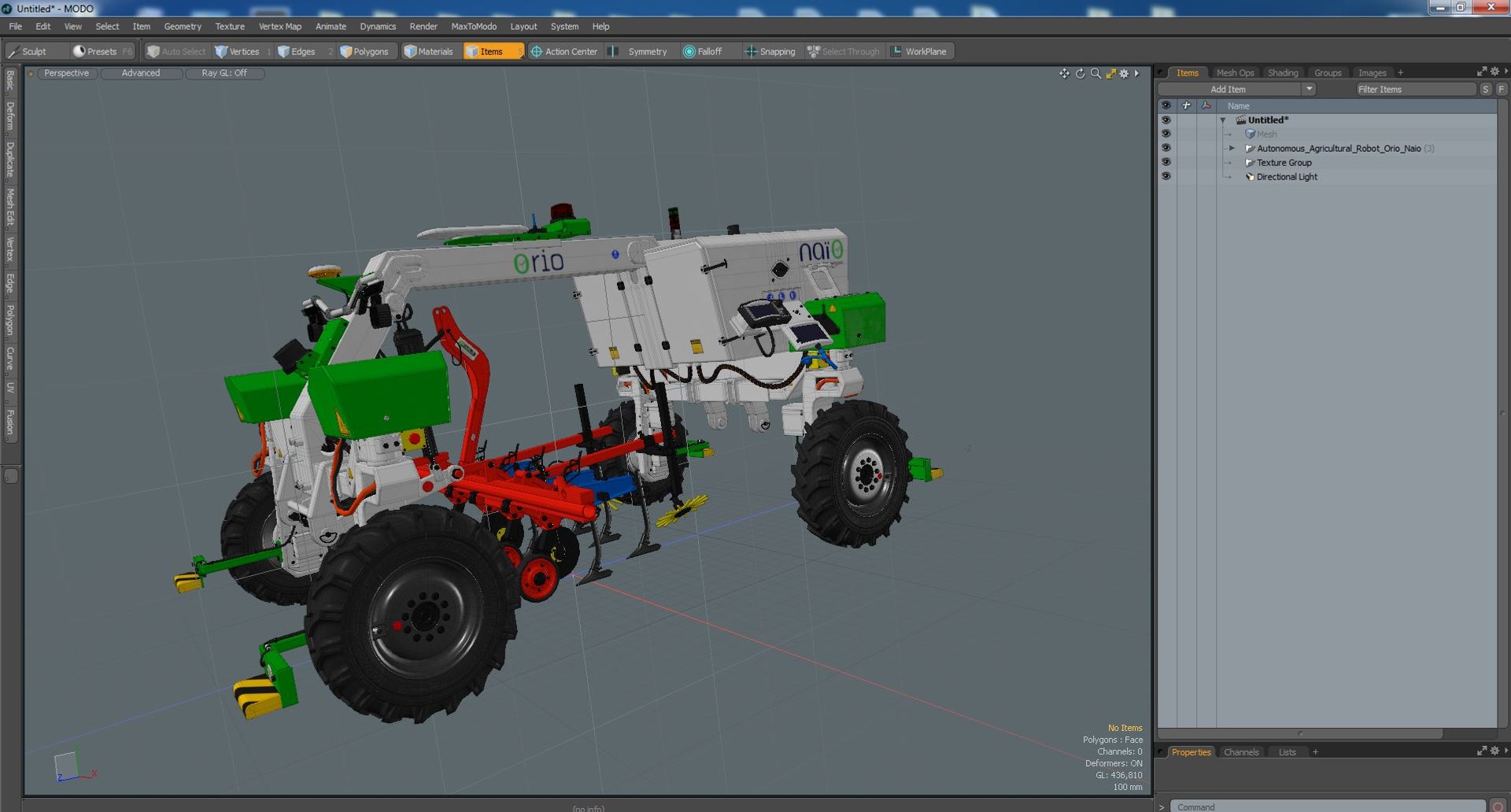Screen dimensions: 1511x812
Task: Collapse the Untitled scene tree
Action: [x=1223, y=120]
